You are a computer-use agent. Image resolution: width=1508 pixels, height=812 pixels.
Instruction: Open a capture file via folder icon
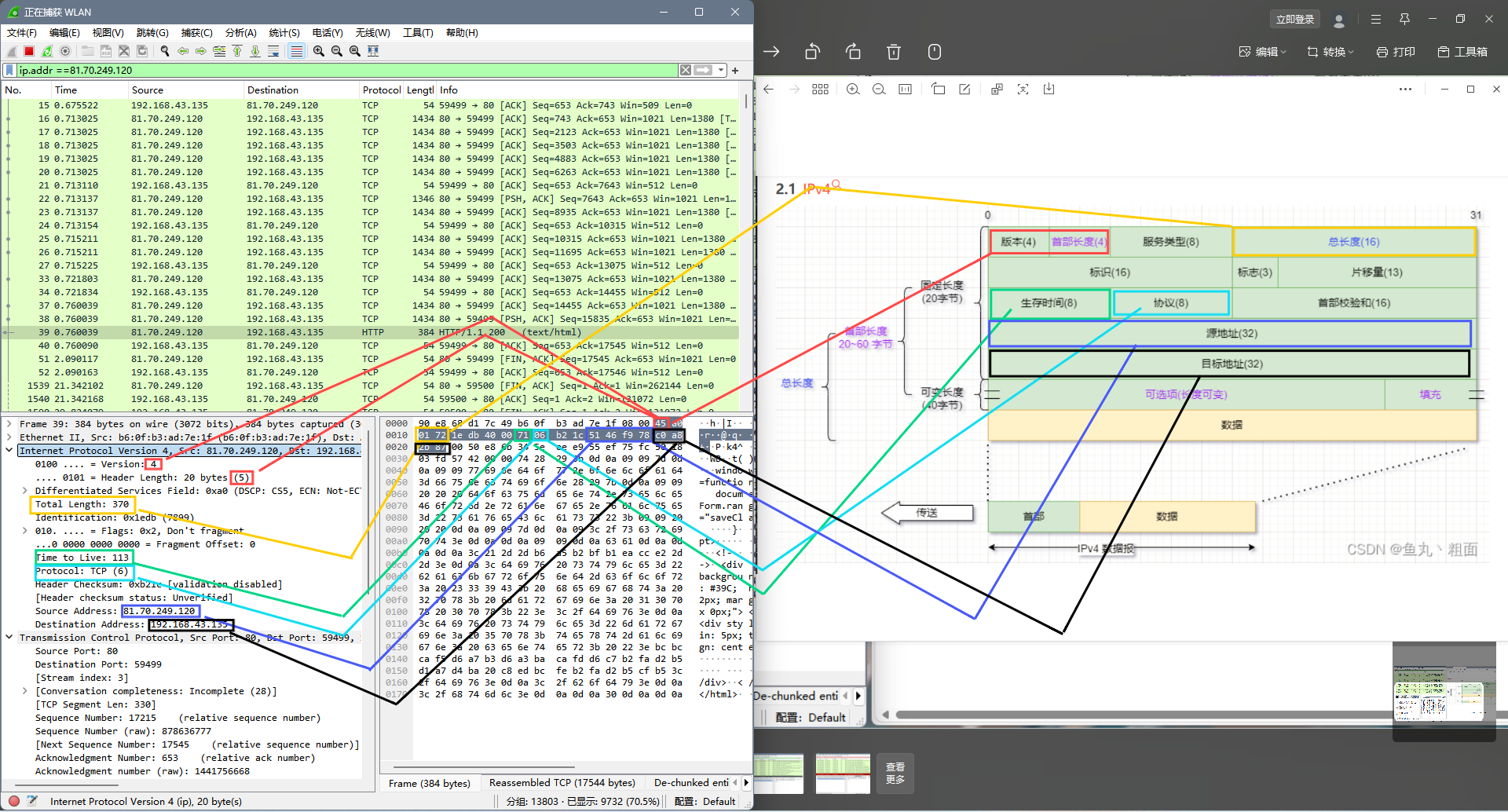[87, 51]
